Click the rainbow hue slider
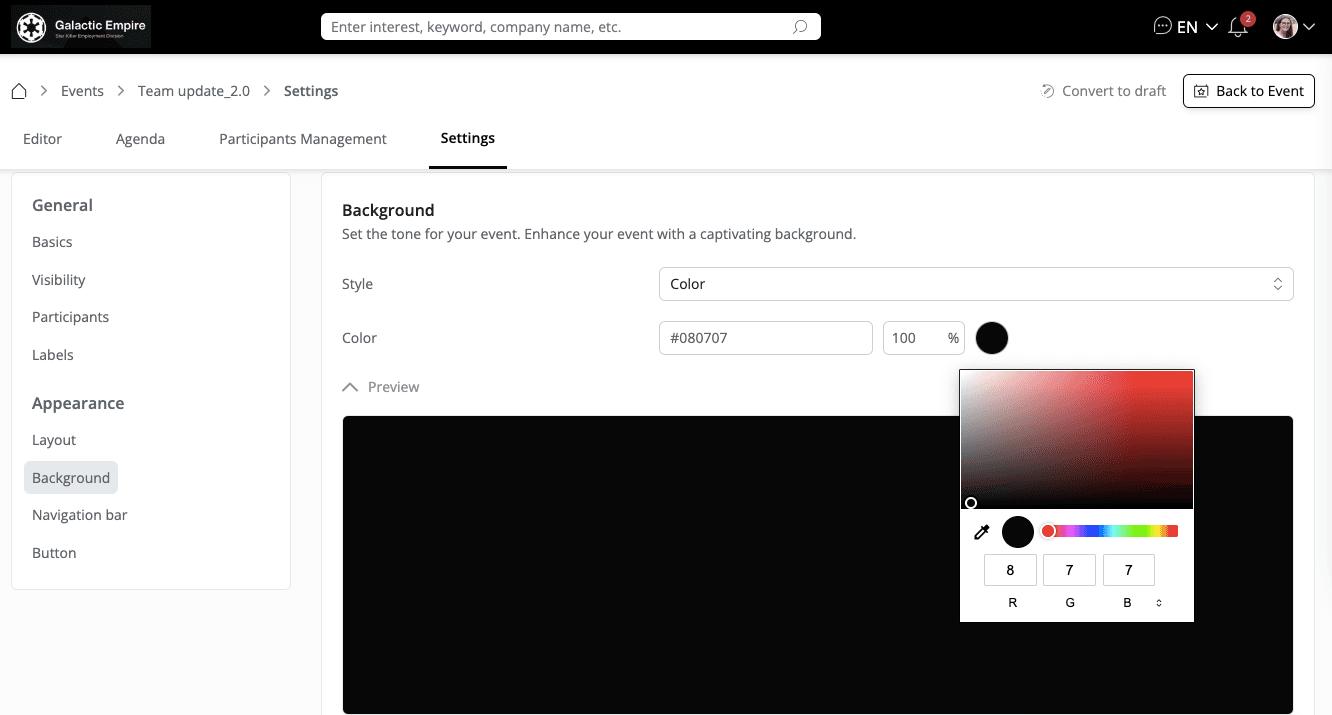The image size is (1332, 715). click(1110, 531)
